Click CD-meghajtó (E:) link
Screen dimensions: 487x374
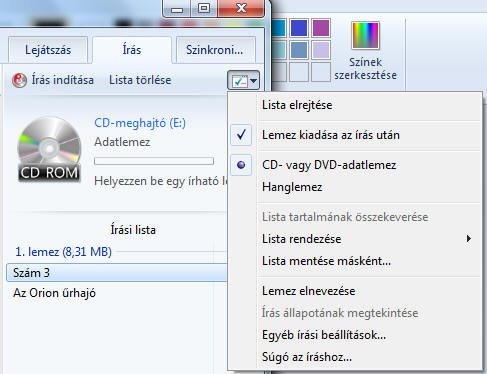pyautogui.click(x=140, y=123)
